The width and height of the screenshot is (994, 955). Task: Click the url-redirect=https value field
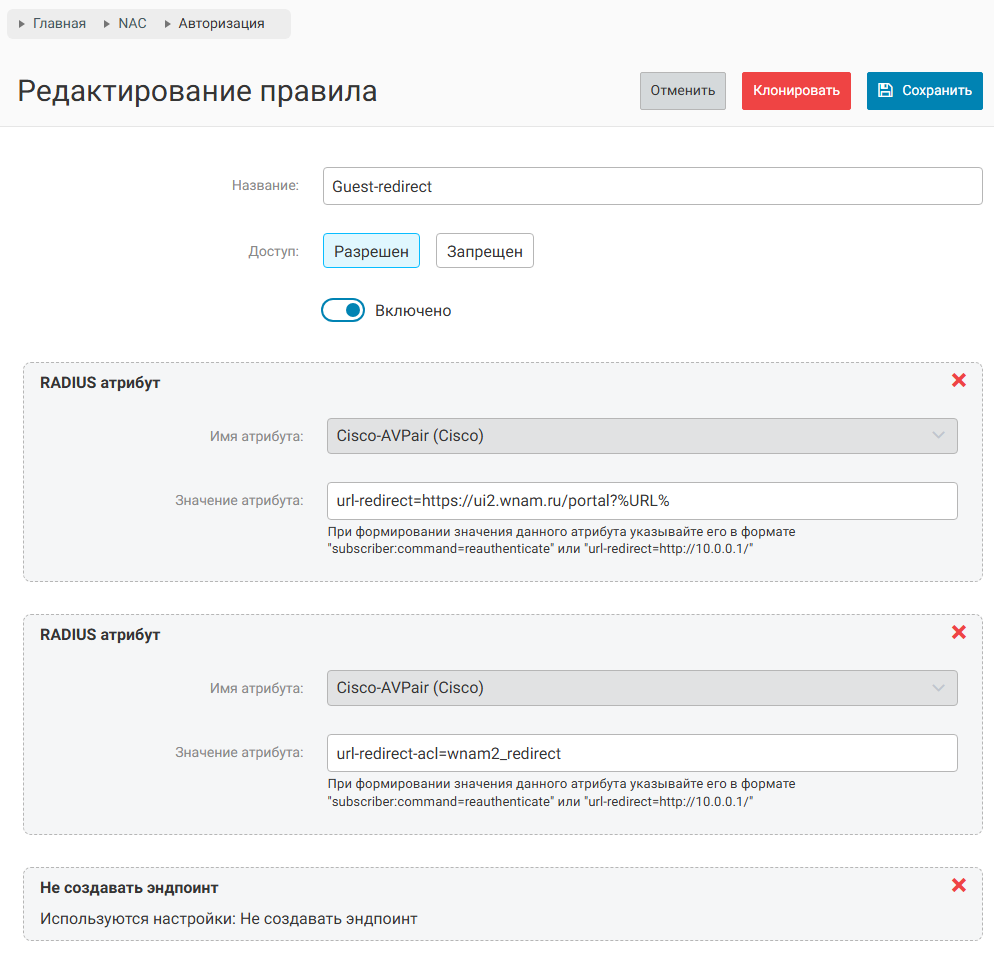click(x=642, y=501)
